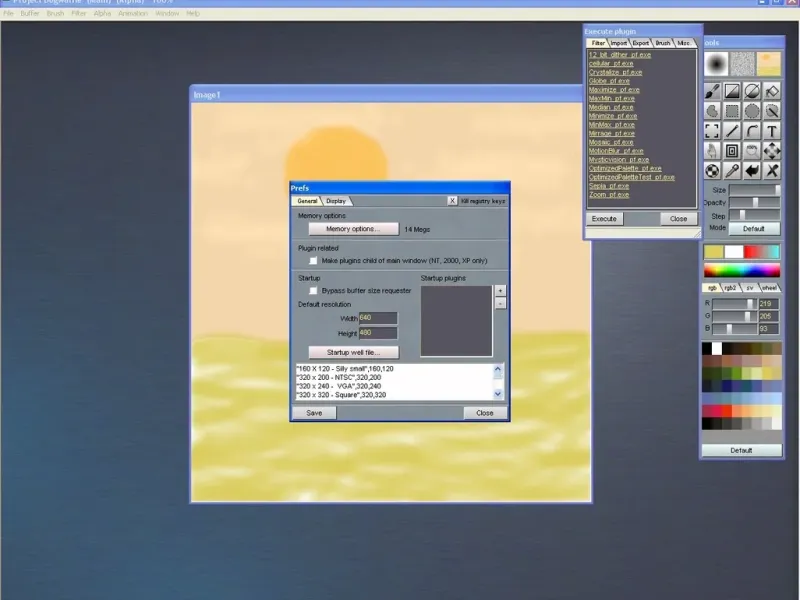Click the X clear tool icon

point(772,171)
